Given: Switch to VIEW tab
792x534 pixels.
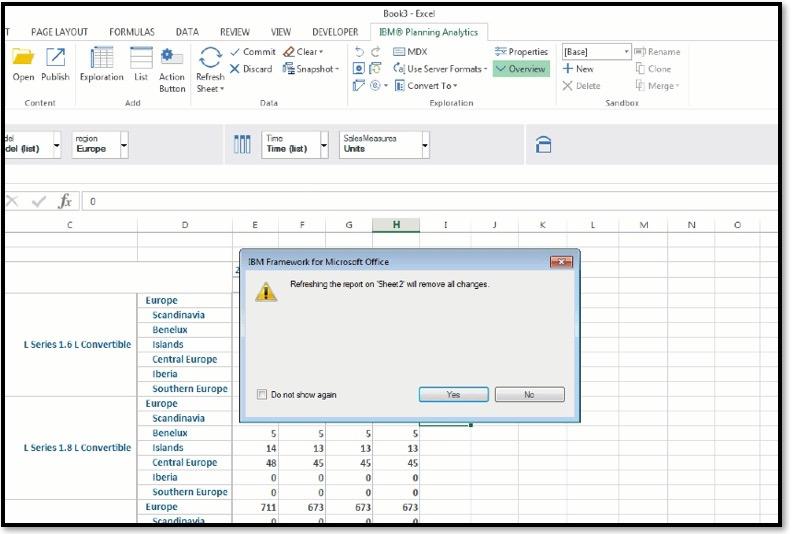Looking at the screenshot, I should (281, 32).
